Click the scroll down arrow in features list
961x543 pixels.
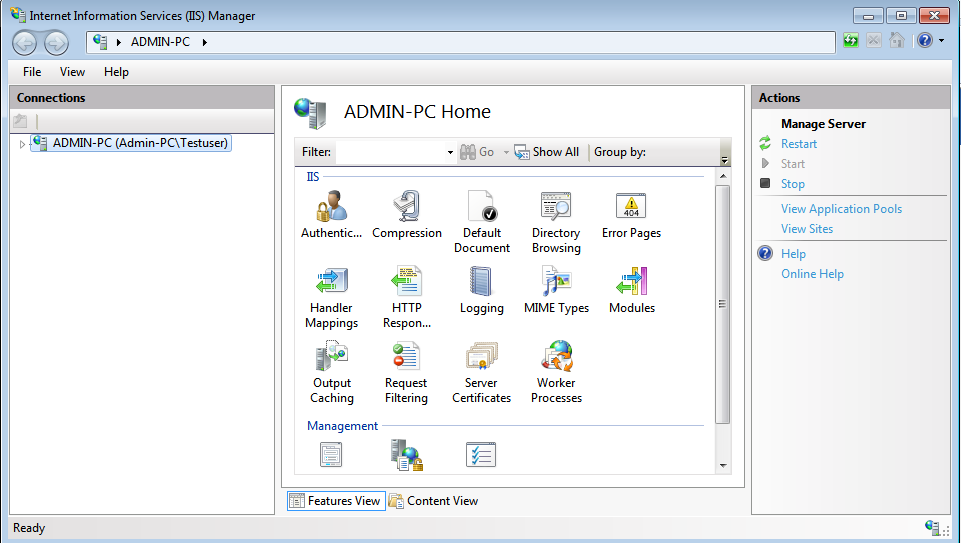(723, 466)
